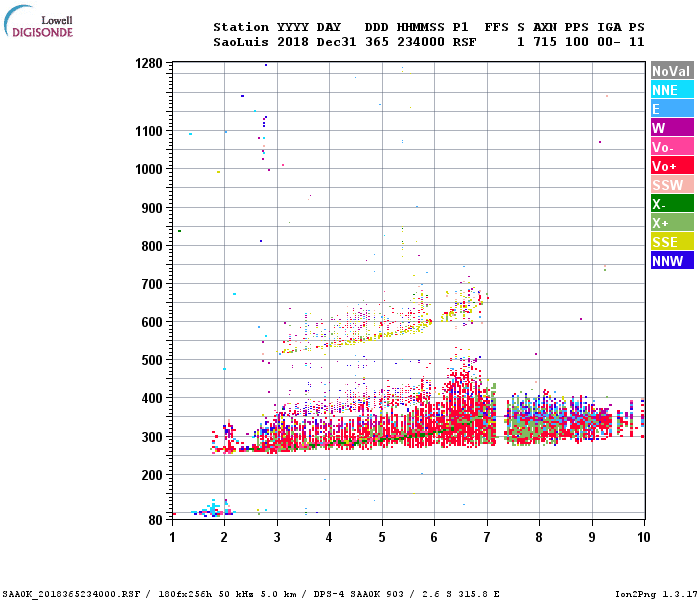Click the IGA value 00-
The image size is (700, 600).
click(609, 42)
